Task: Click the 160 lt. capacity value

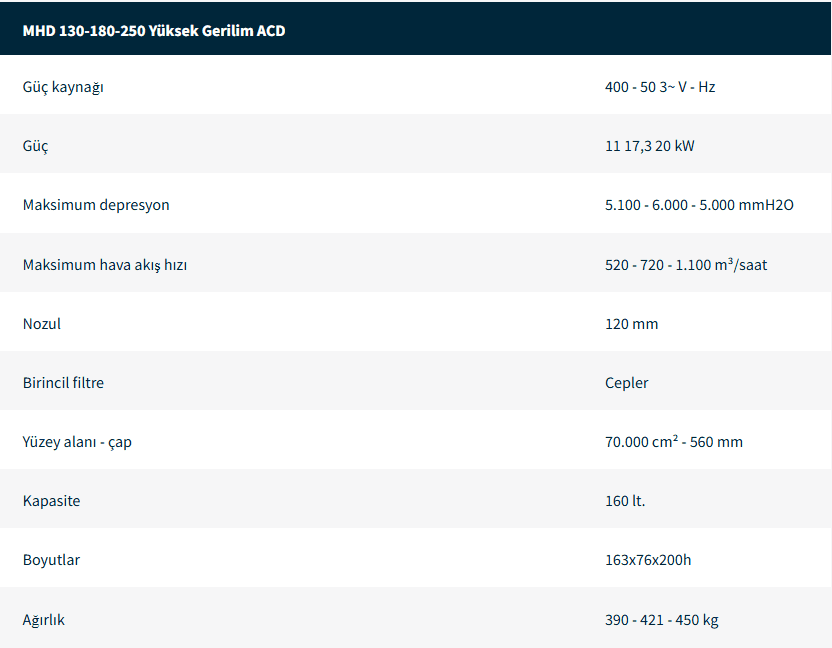Action: coord(625,501)
